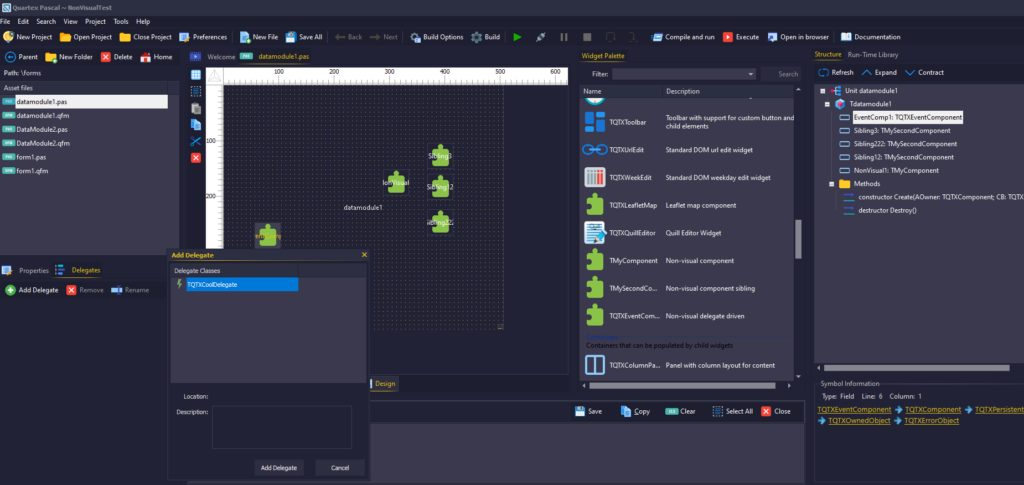Switch to the Run-Time Library tab
The height and width of the screenshot is (485, 1024).
(x=872, y=54)
